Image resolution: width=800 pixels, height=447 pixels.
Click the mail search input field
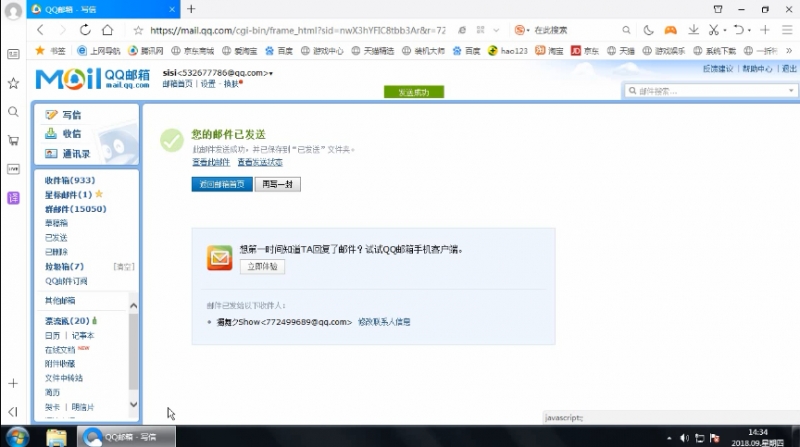[710, 91]
